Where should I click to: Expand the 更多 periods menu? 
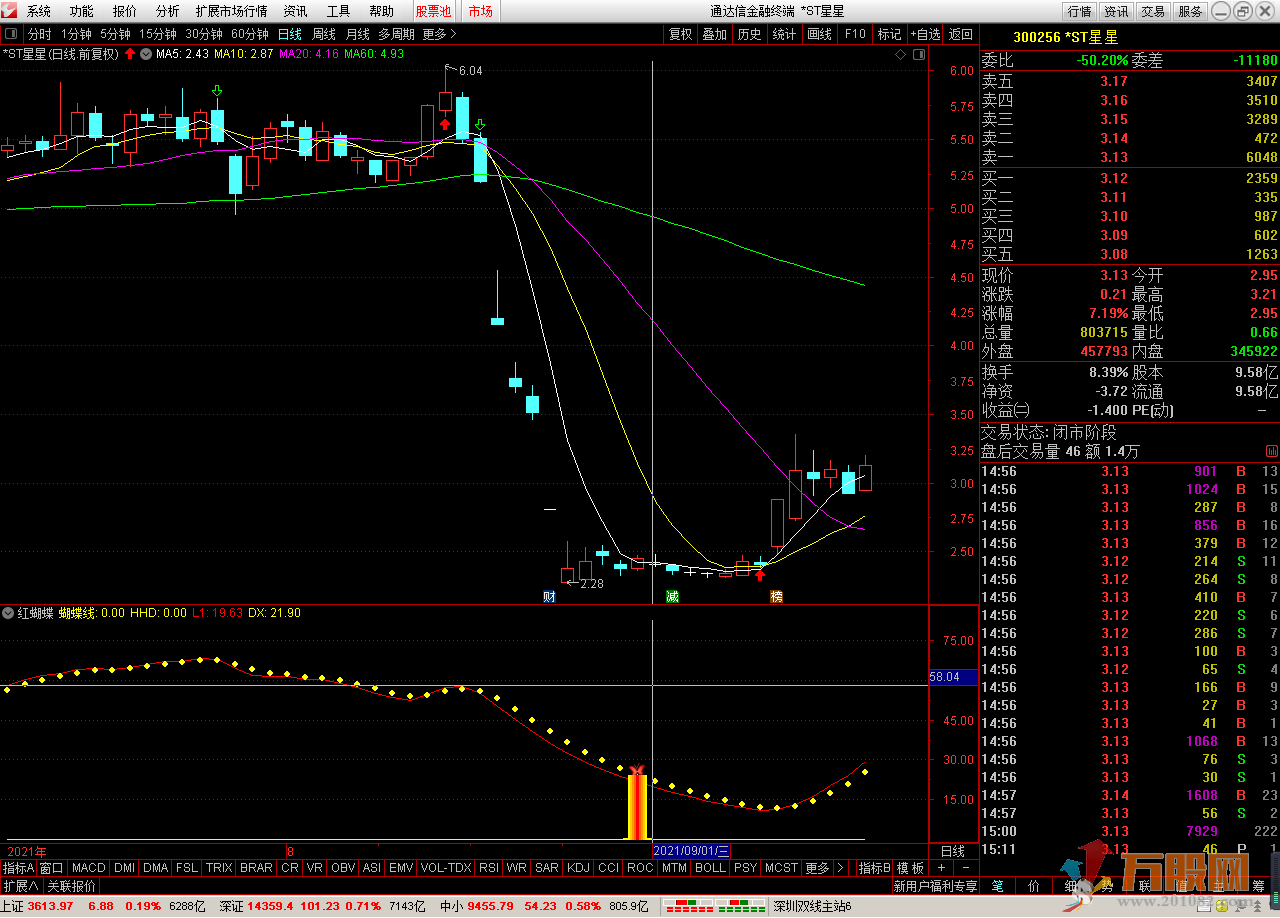point(439,34)
